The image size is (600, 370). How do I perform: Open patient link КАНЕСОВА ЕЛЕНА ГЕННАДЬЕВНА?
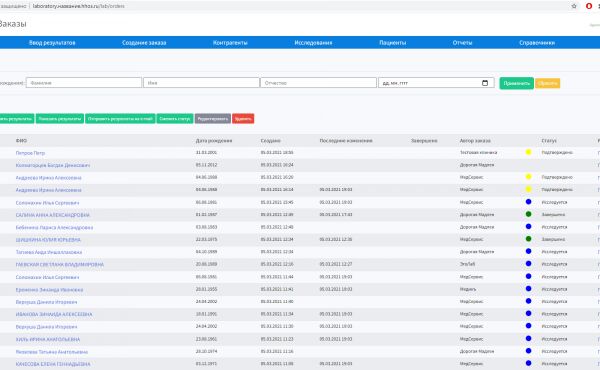[x=53, y=364]
